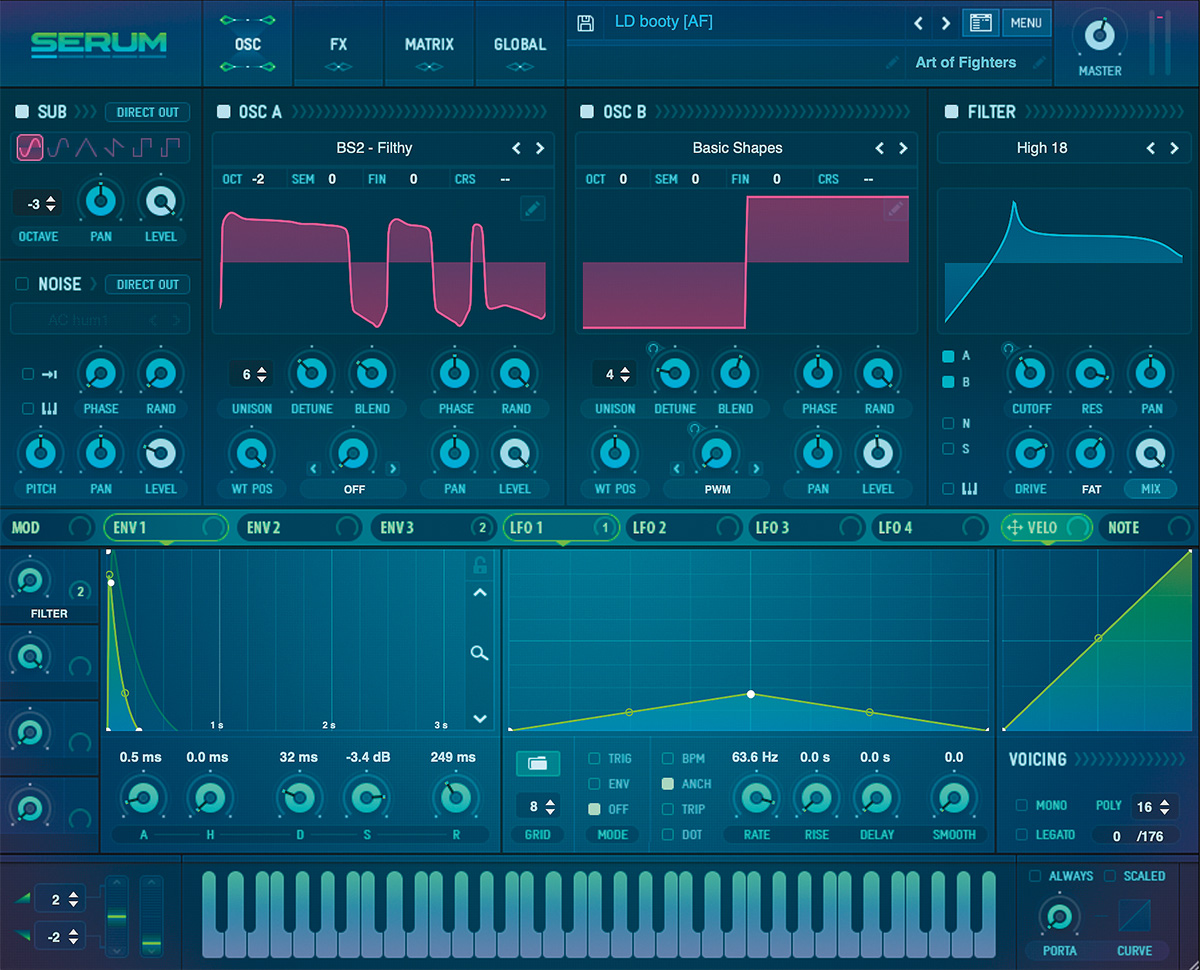Select the sine sub waveform

click(x=31, y=149)
